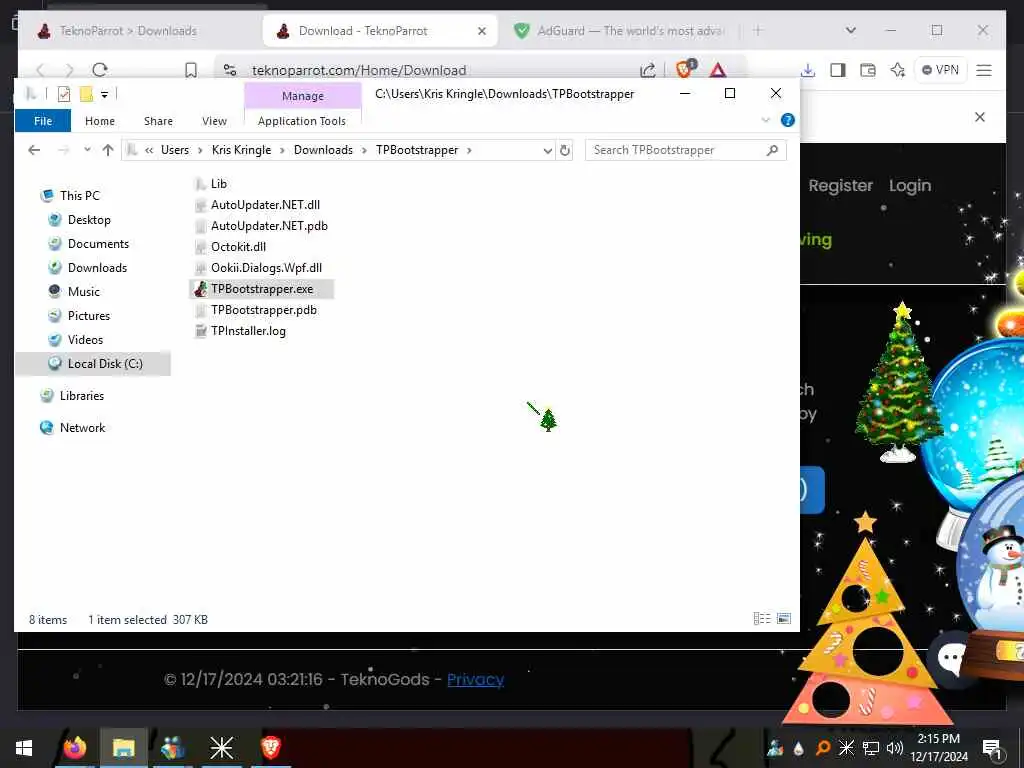Open the View ribbon tab
Image resolution: width=1024 pixels, height=768 pixels.
pyautogui.click(x=214, y=121)
